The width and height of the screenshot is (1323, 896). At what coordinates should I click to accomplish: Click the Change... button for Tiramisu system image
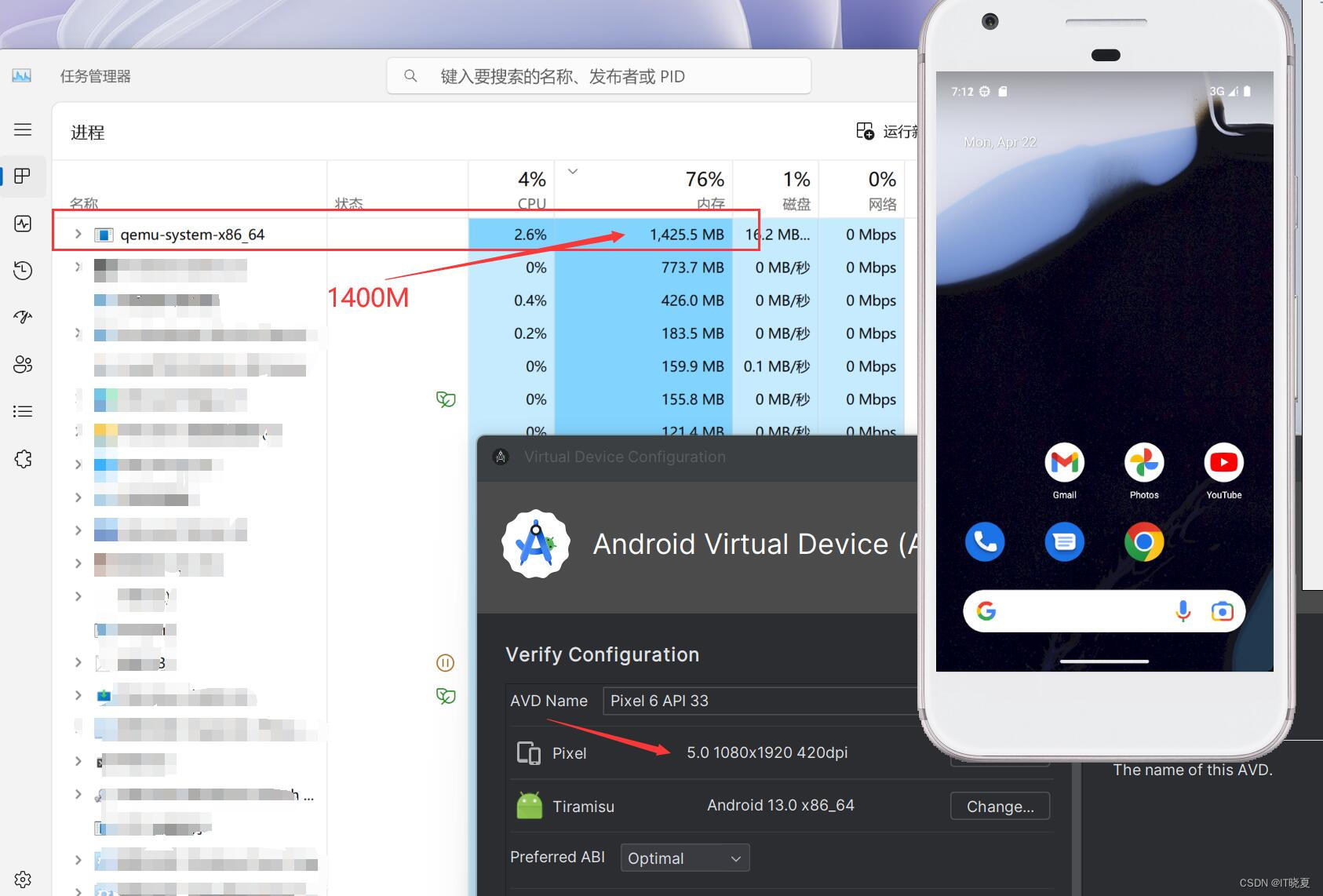tap(1000, 806)
